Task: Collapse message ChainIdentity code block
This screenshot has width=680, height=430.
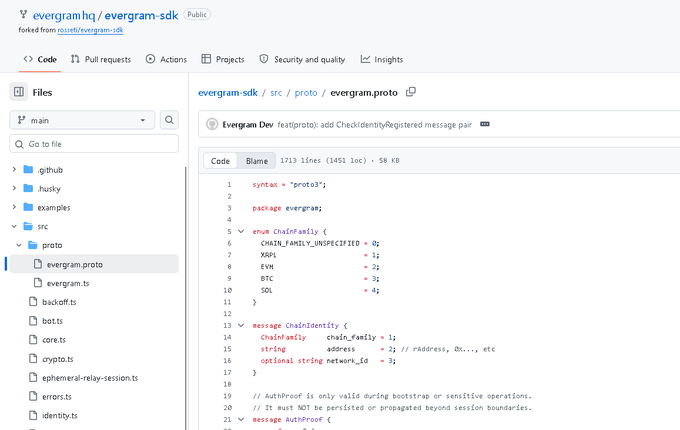Action: click(241, 326)
